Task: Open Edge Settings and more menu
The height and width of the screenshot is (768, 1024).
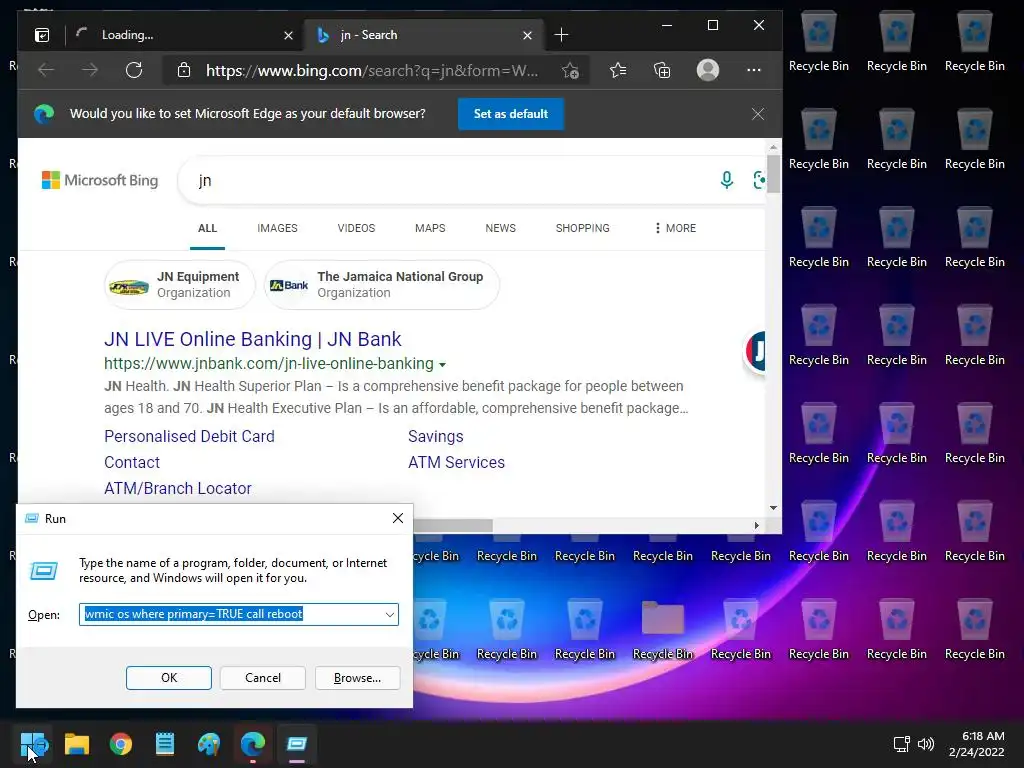Action: tap(754, 70)
